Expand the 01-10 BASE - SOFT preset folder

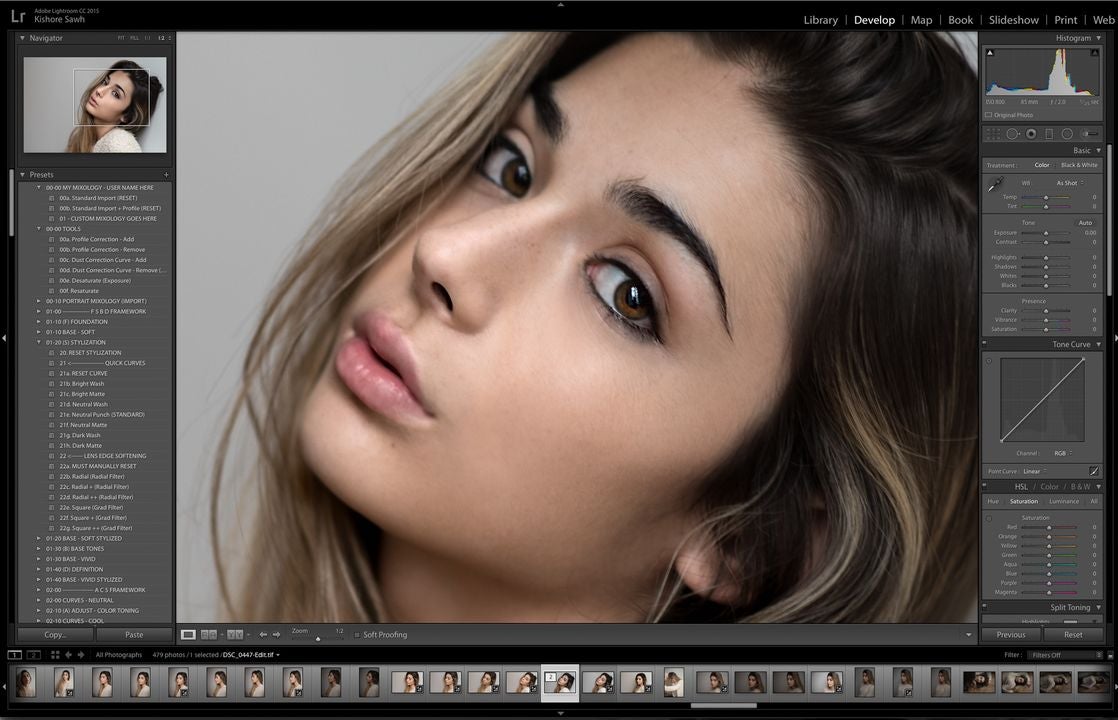(39, 332)
